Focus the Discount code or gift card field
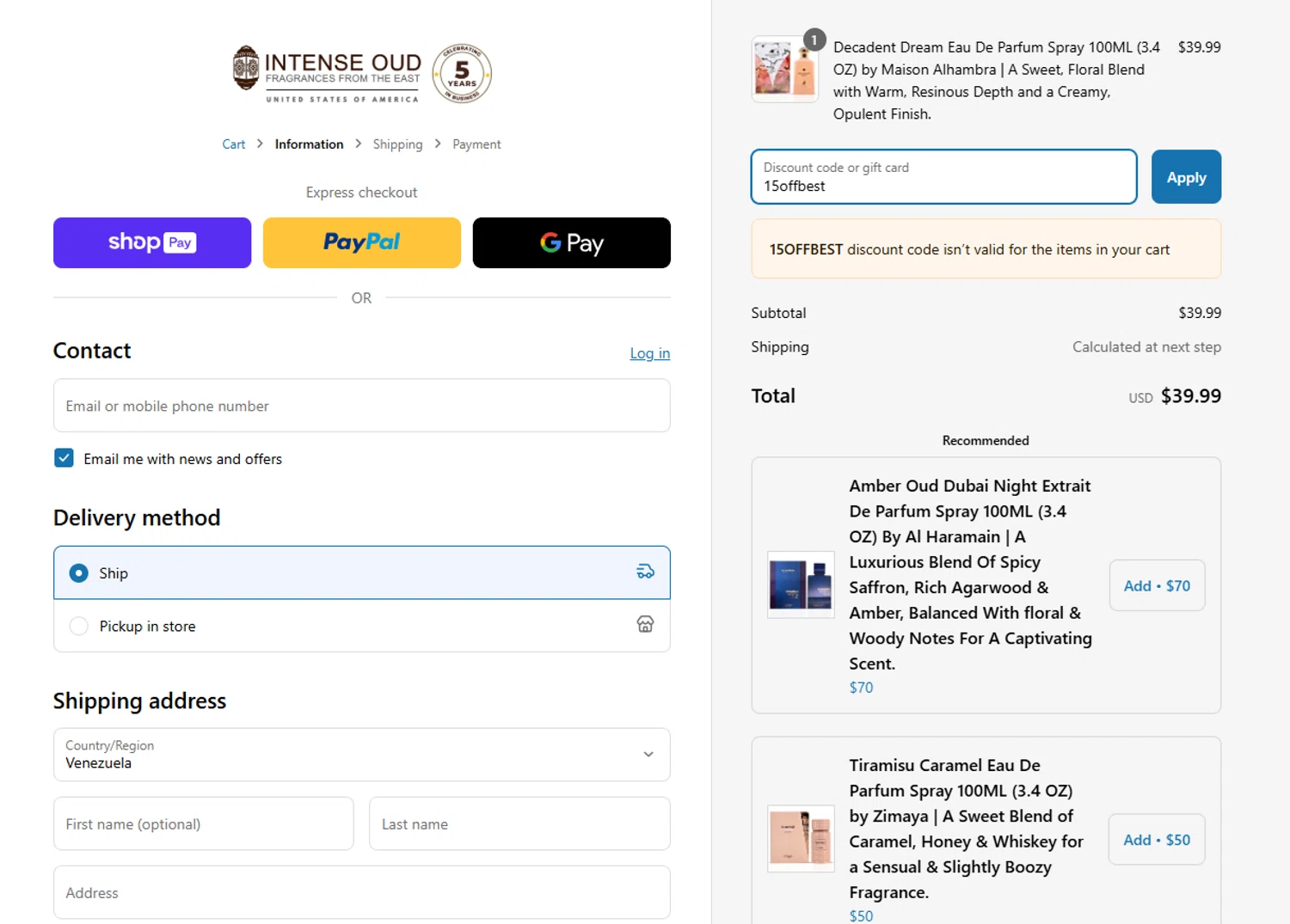 [944, 177]
